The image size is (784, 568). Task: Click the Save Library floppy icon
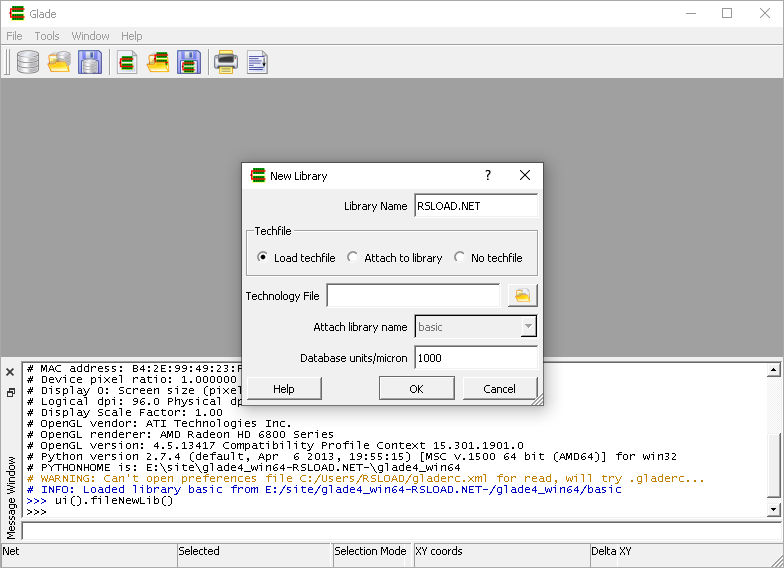click(91, 62)
